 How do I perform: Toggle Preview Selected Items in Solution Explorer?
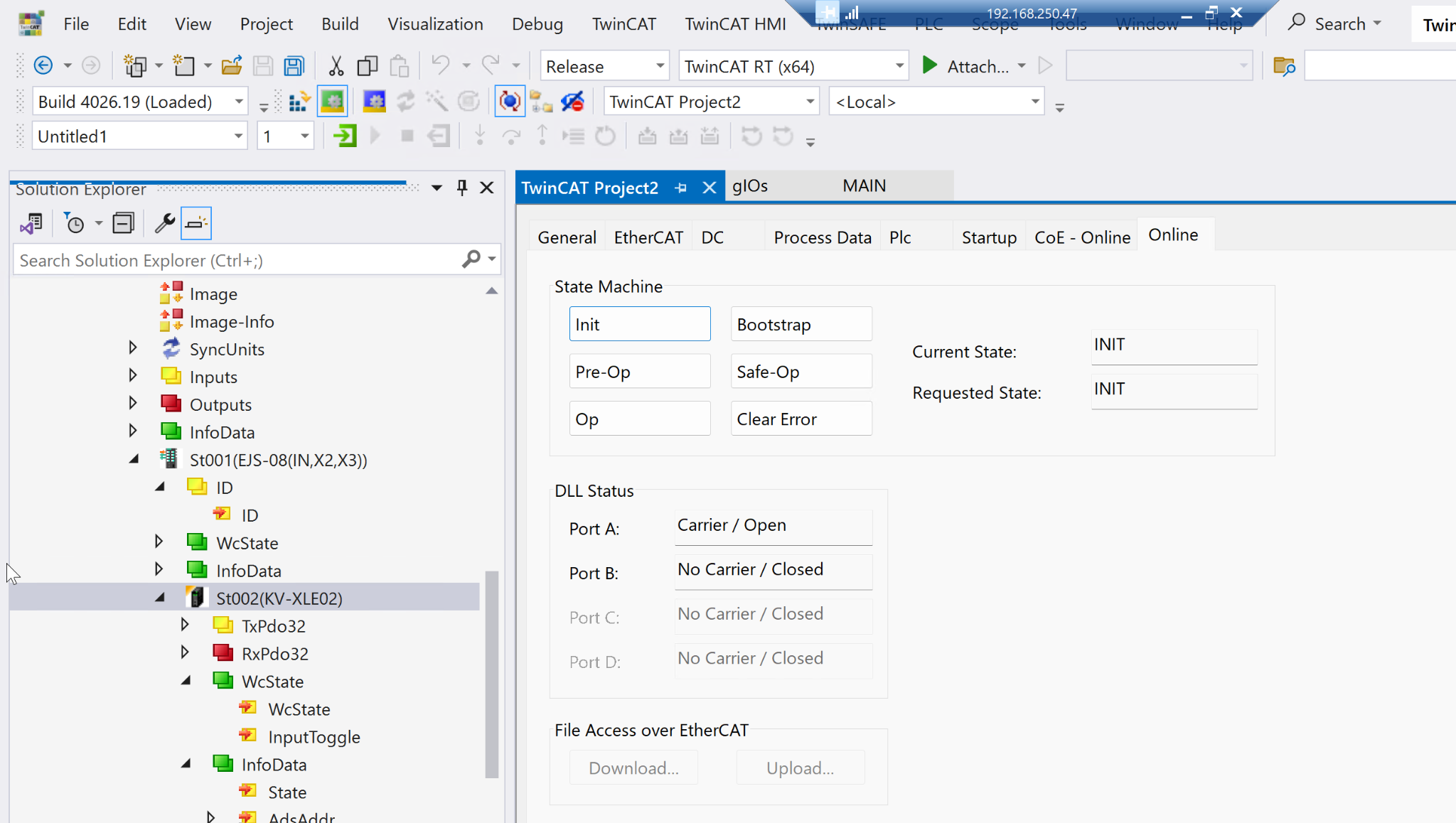coord(196,224)
